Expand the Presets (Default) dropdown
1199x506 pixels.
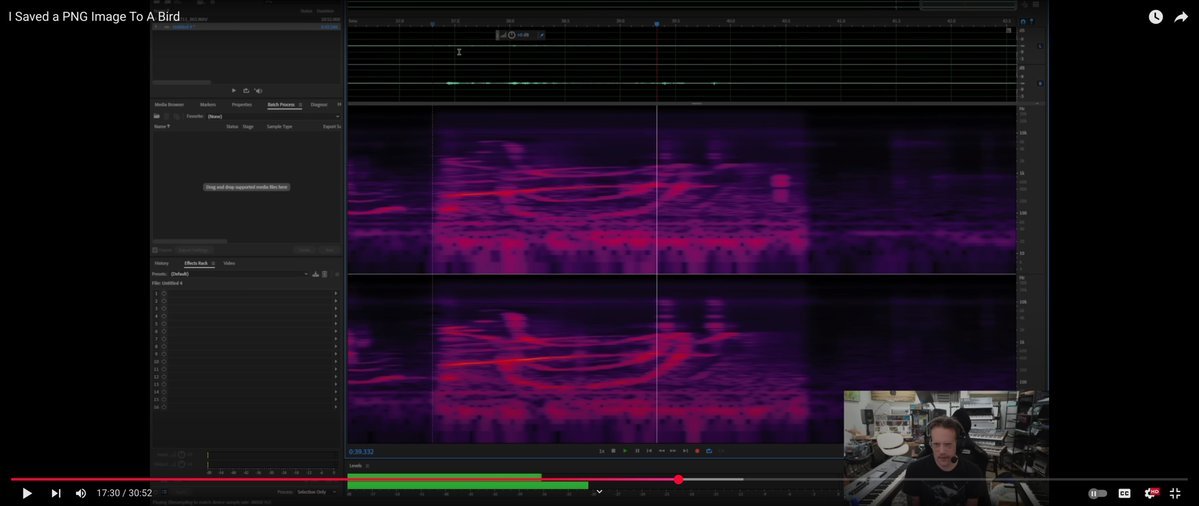click(x=306, y=274)
